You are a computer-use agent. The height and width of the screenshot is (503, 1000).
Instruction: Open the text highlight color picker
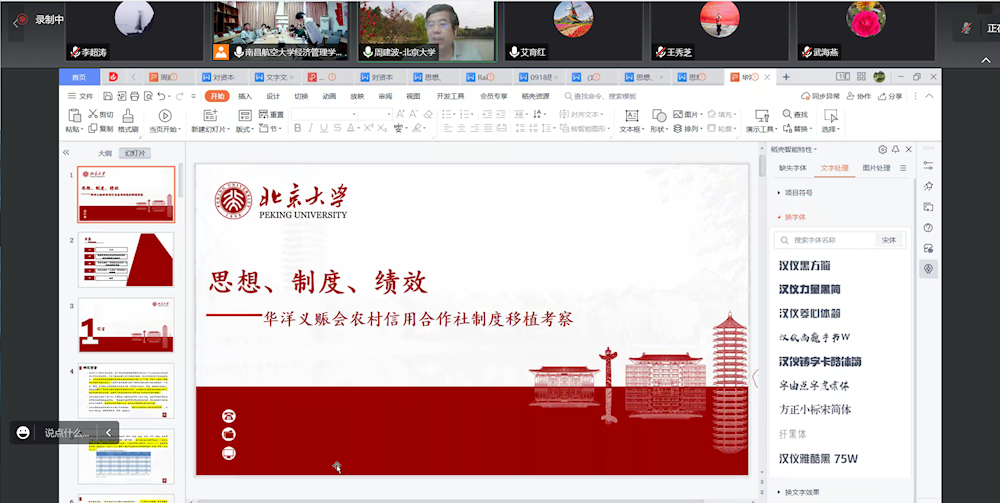tap(418, 128)
